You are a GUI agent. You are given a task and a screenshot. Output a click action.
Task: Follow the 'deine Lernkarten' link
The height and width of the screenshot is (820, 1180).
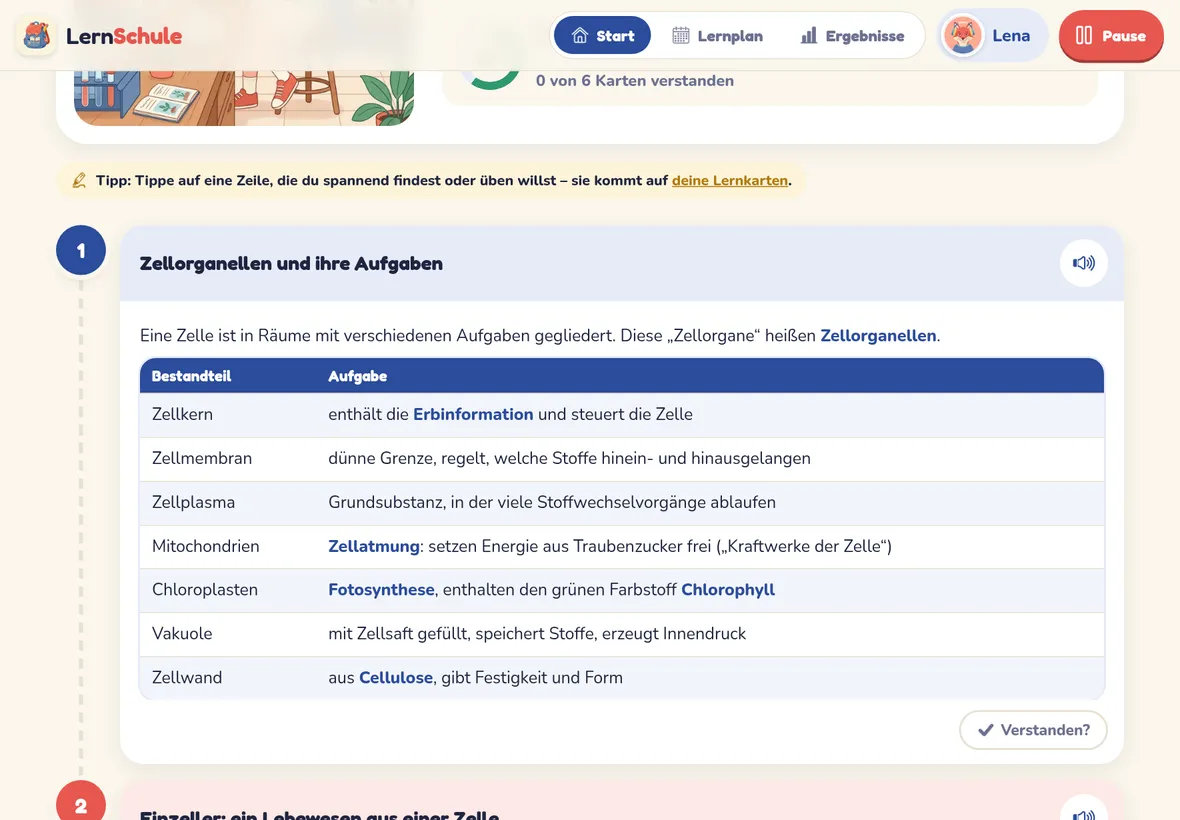point(729,181)
